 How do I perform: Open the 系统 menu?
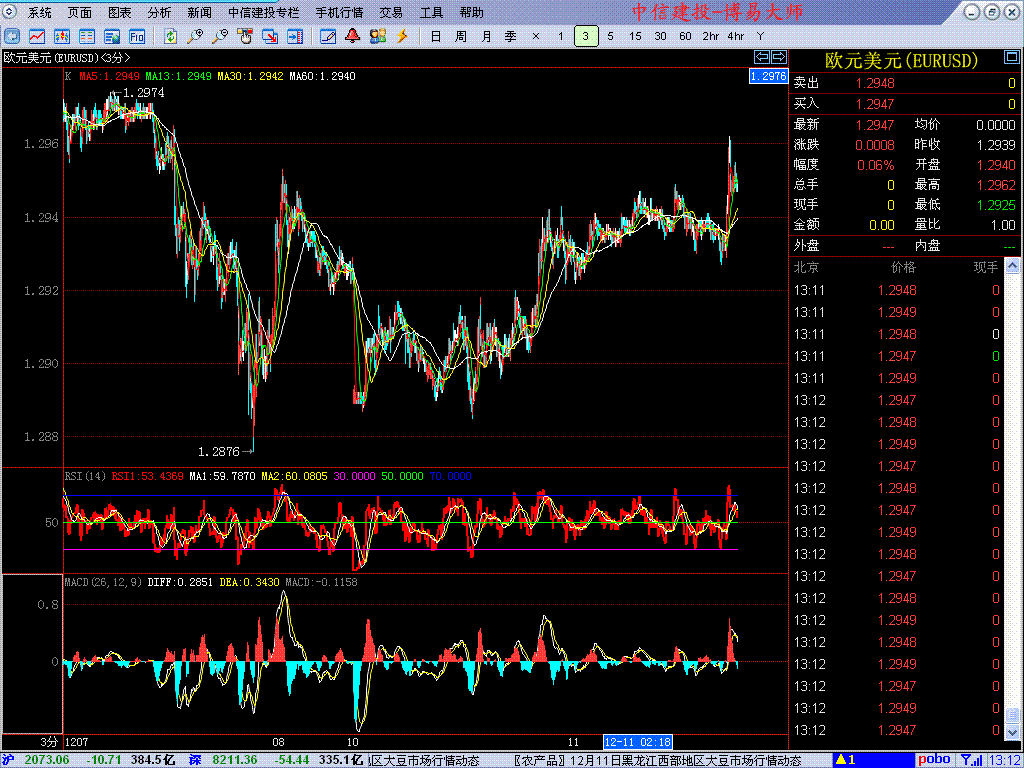tap(40, 12)
